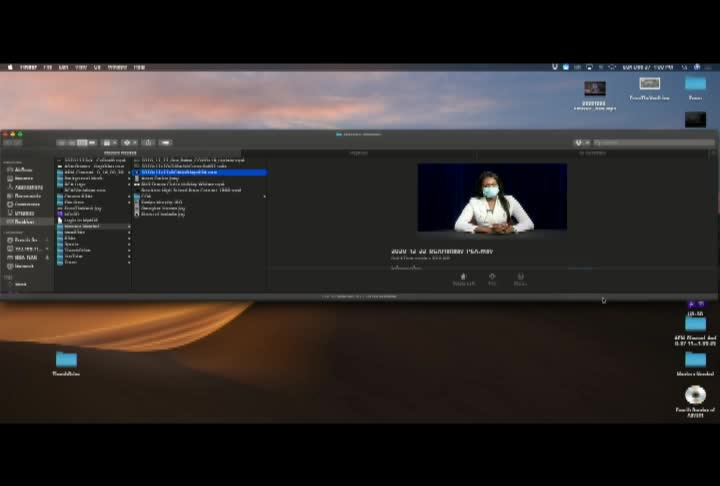Switch Finder to gallery view button
This screenshot has width=720, height=486.
click(x=92, y=143)
